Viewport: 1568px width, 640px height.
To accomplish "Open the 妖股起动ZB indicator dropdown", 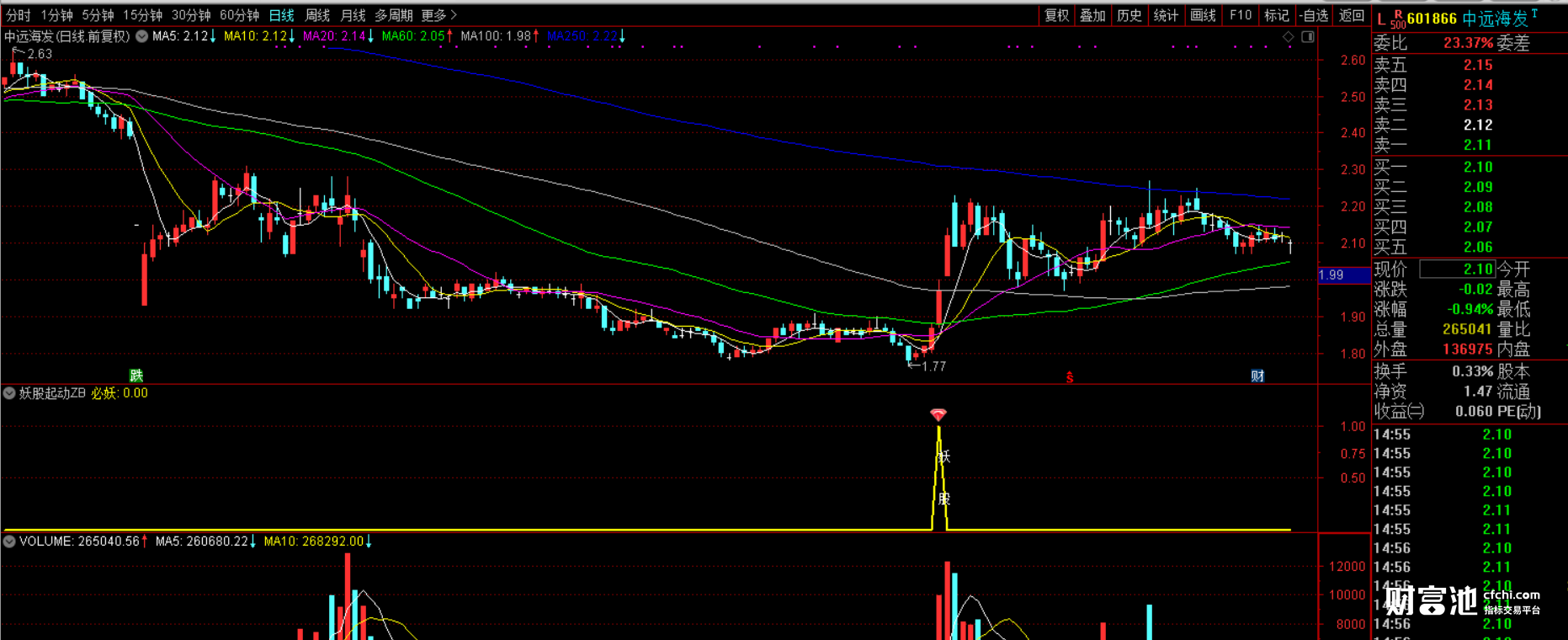I will point(9,393).
